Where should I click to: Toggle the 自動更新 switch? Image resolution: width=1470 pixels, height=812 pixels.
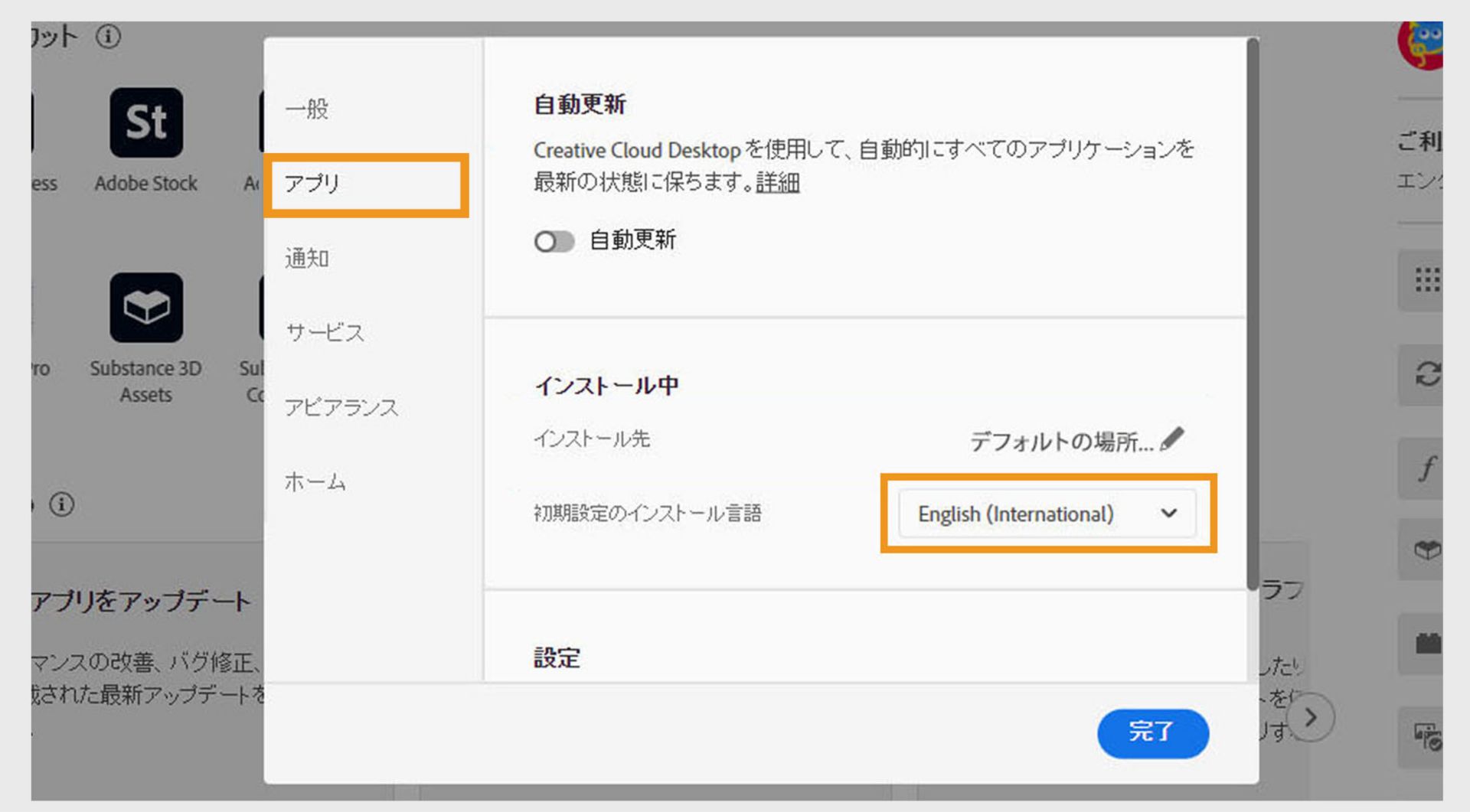pyautogui.click(x=554, y=242)
